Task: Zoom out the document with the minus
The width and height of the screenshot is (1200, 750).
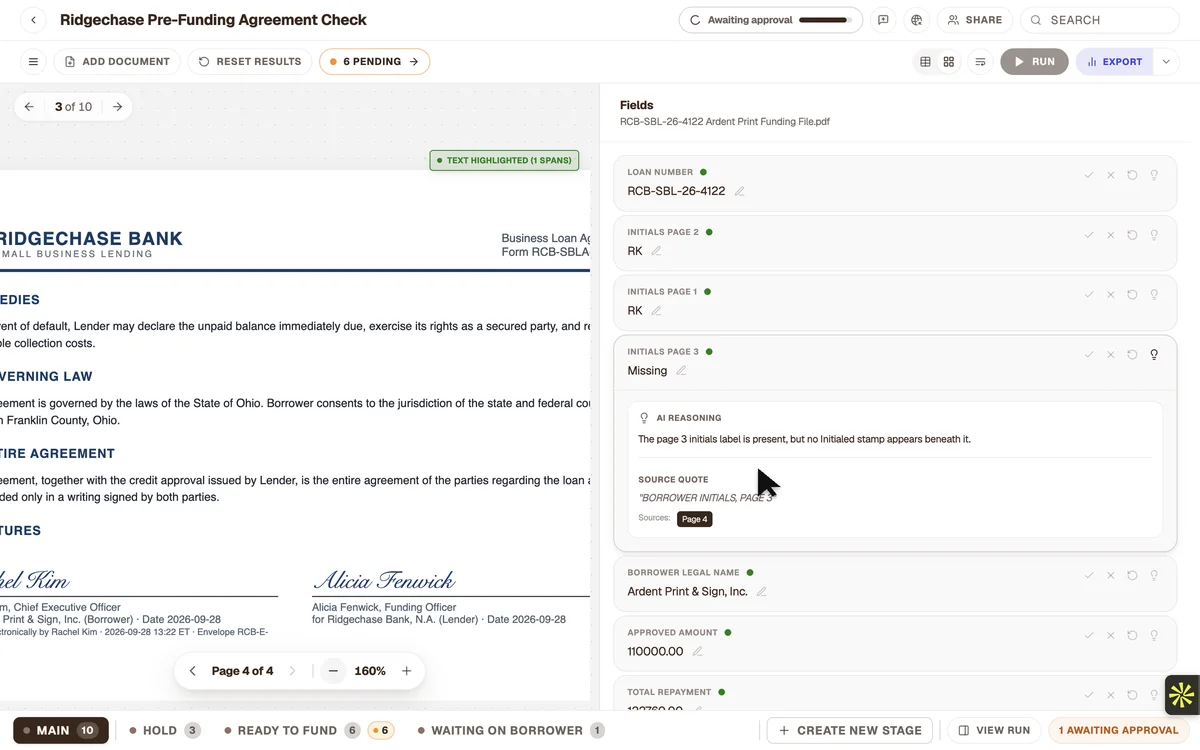Action: pos(333,671)
